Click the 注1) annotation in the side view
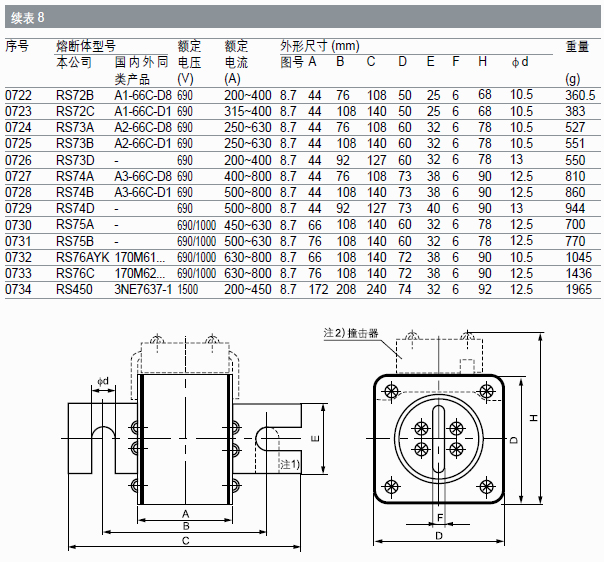Screen dimensions: 604x562 (x=289, y=465)
